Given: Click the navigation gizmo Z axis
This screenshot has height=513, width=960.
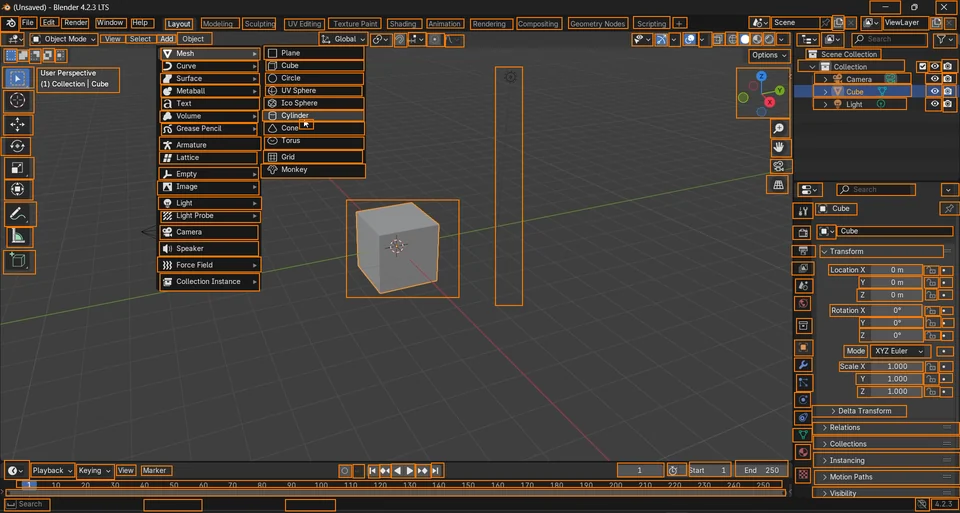Looking at the screenshot, I should point(761,77).
